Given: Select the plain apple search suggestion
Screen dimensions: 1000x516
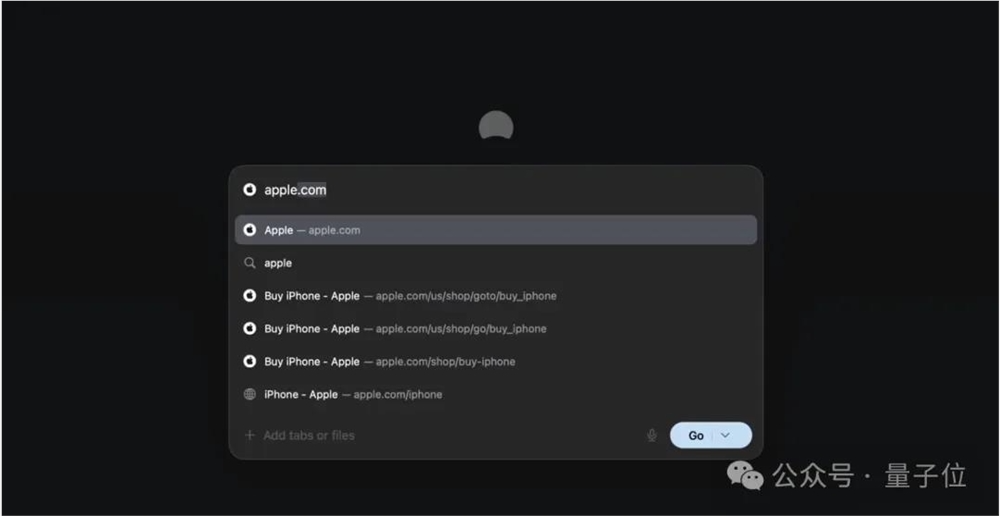Looking at the screenshot, I should (496, 263).
